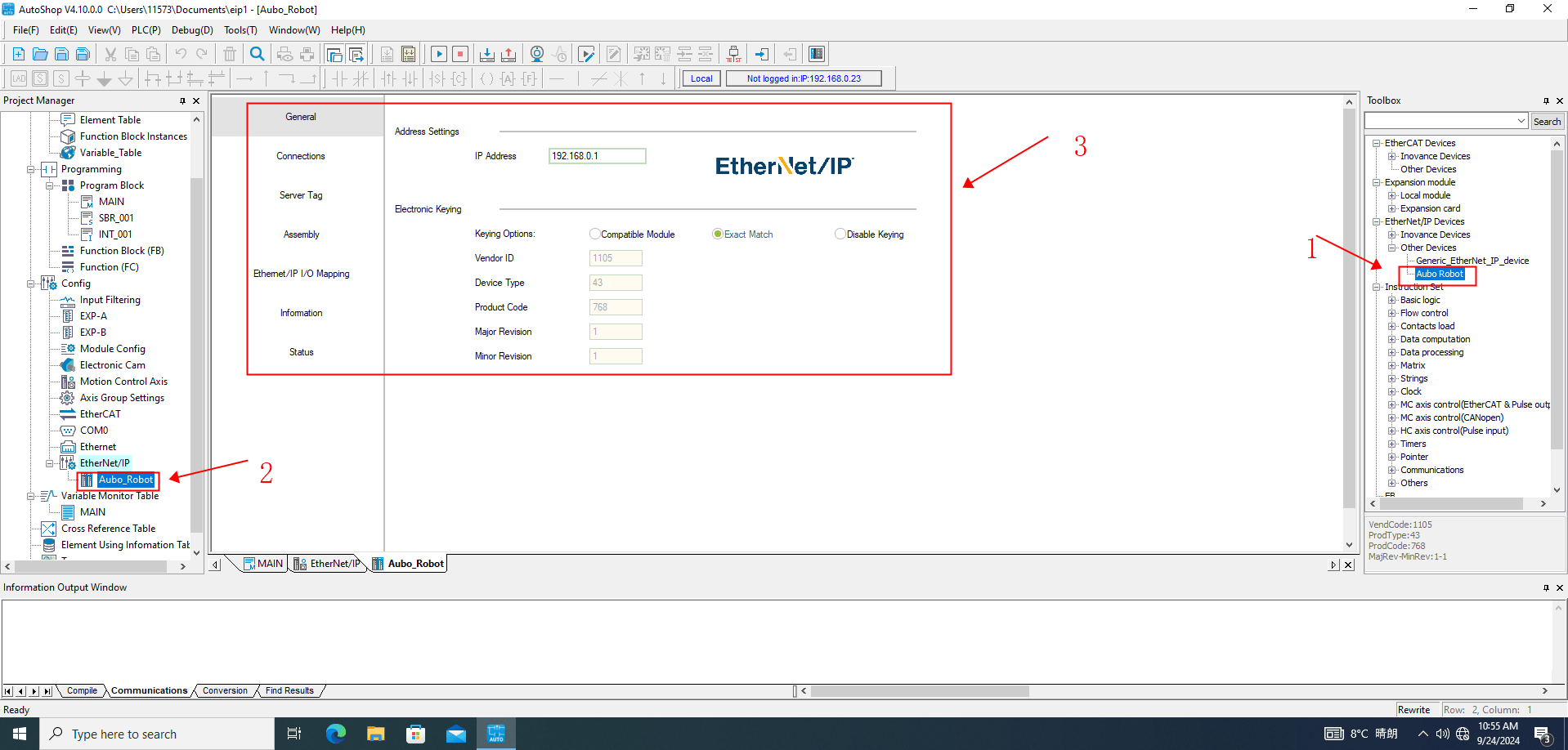Click the magnifier Find icon in toolbar
The width and height of the screenshot is (1568, 750).
point(257,54)
